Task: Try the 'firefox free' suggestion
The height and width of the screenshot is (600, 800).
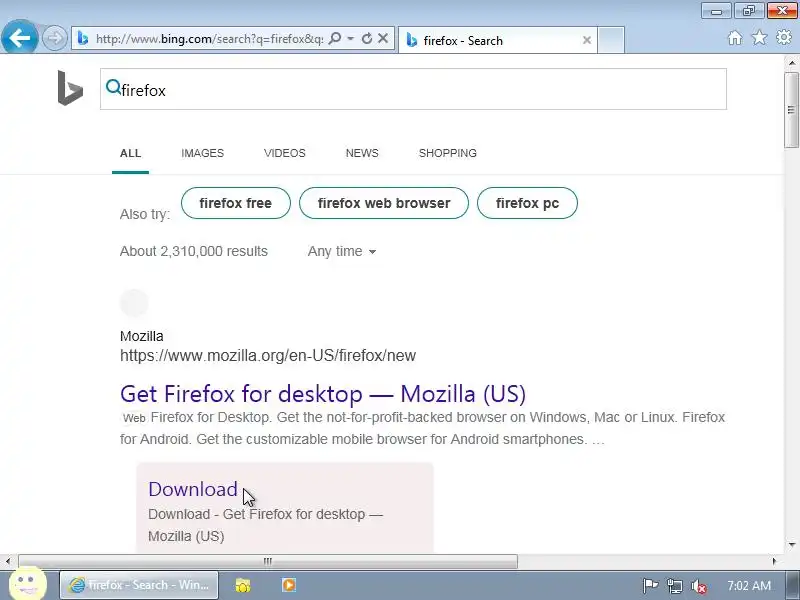Action: click(236, 203)
